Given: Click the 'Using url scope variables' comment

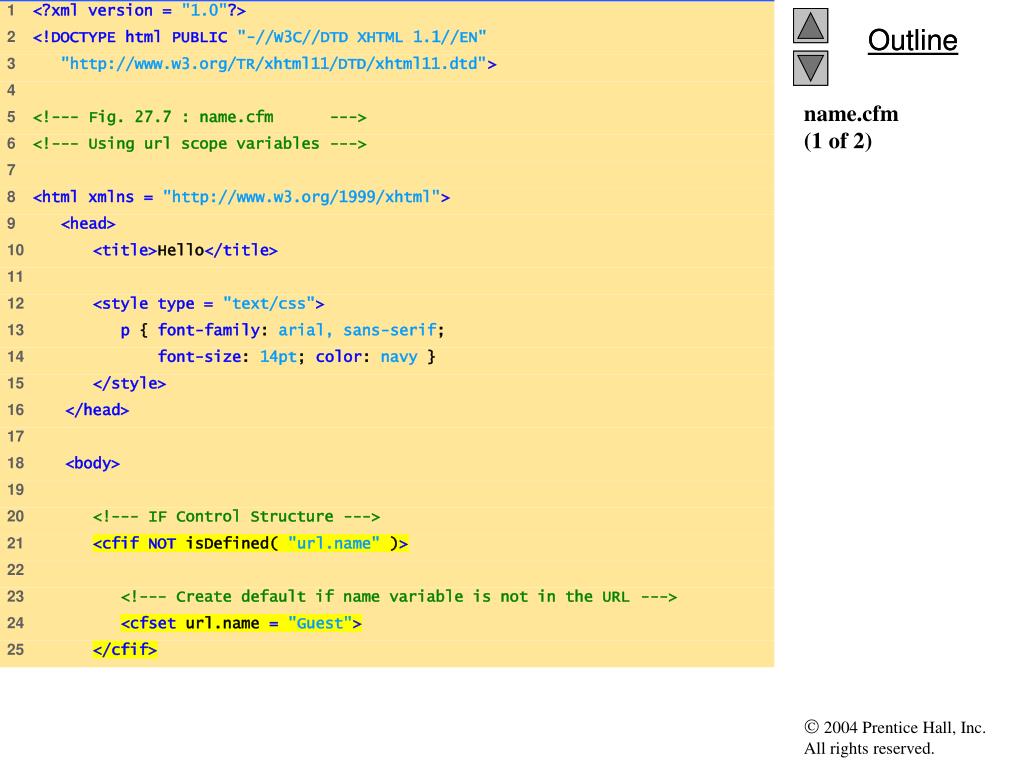Looking at the screenshot, I should coord(199,144).
